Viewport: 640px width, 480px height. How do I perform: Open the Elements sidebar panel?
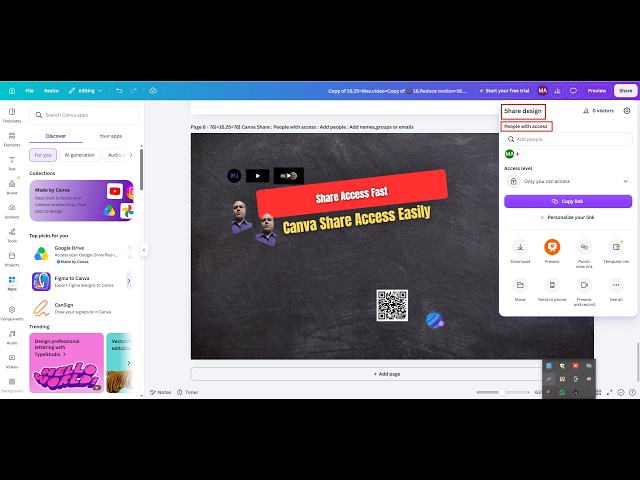tap(12, 139)
